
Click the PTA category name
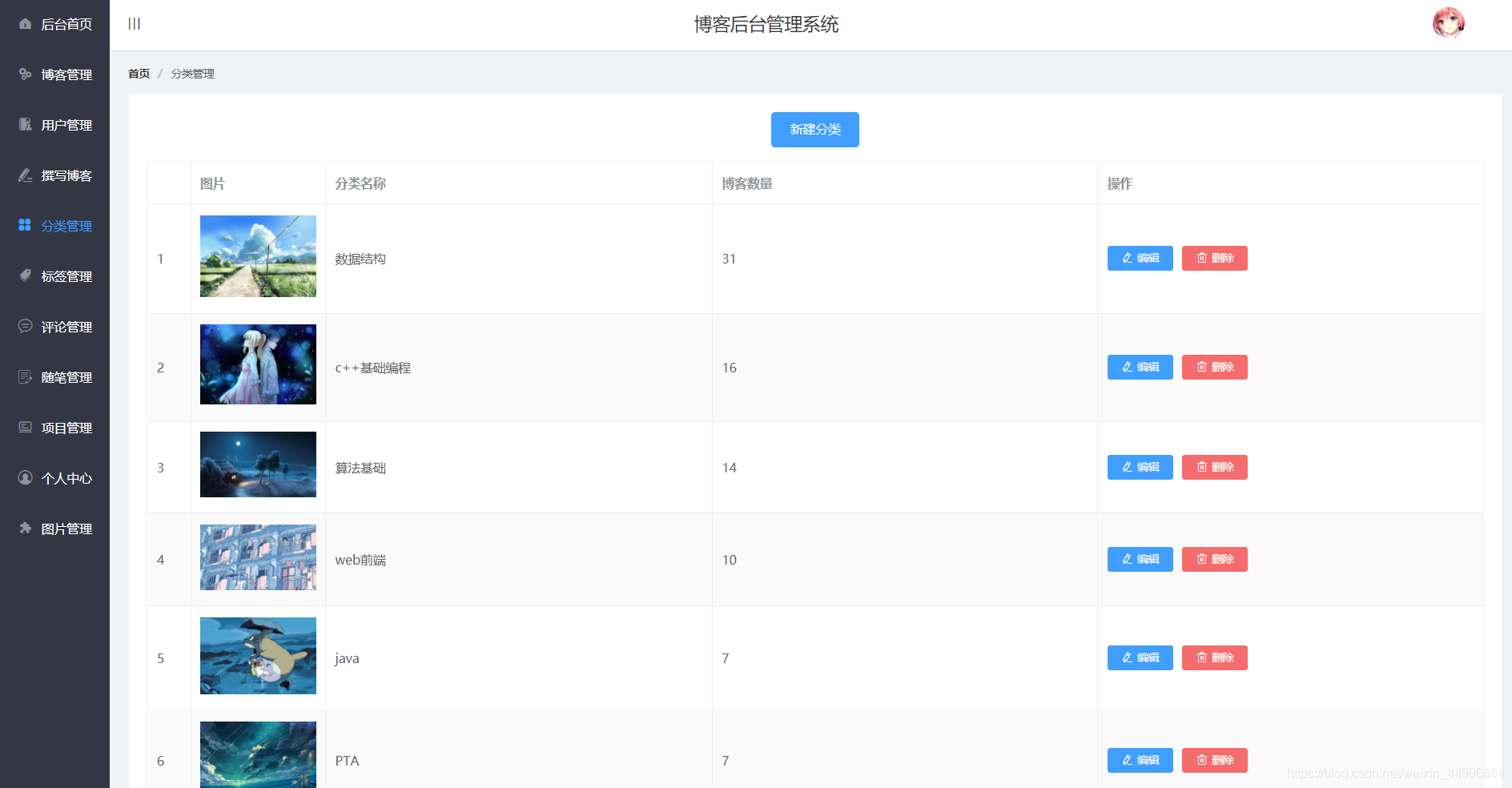click(347, 761)
